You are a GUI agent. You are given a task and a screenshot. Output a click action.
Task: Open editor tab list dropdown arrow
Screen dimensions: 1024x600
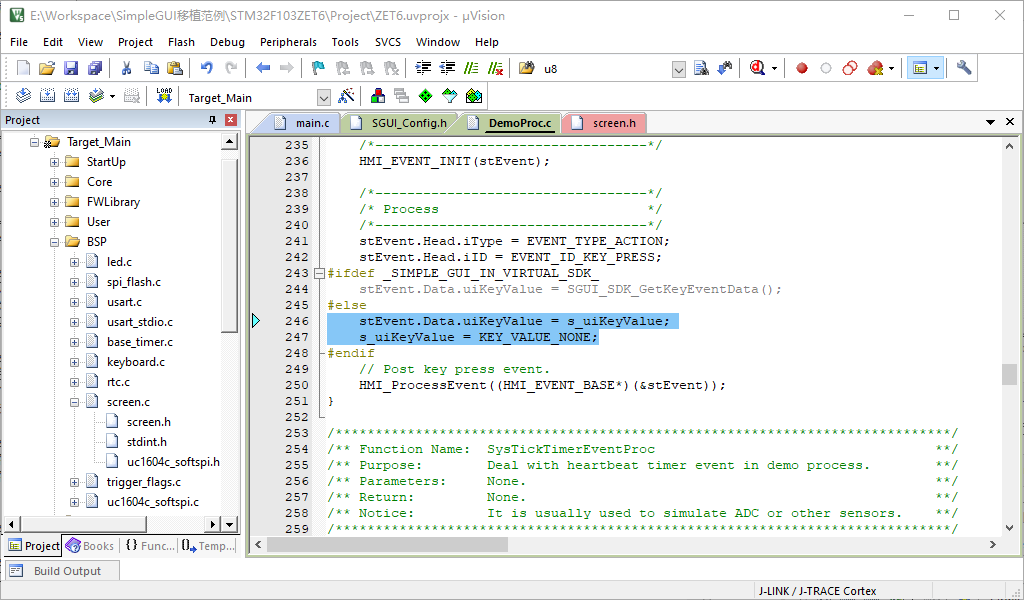pyautogui.click(x=990, y=122)
